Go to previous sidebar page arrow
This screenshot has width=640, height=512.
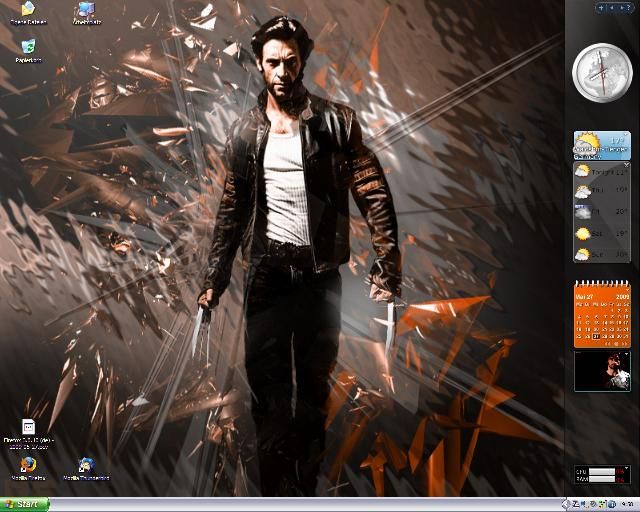(612, 7)
